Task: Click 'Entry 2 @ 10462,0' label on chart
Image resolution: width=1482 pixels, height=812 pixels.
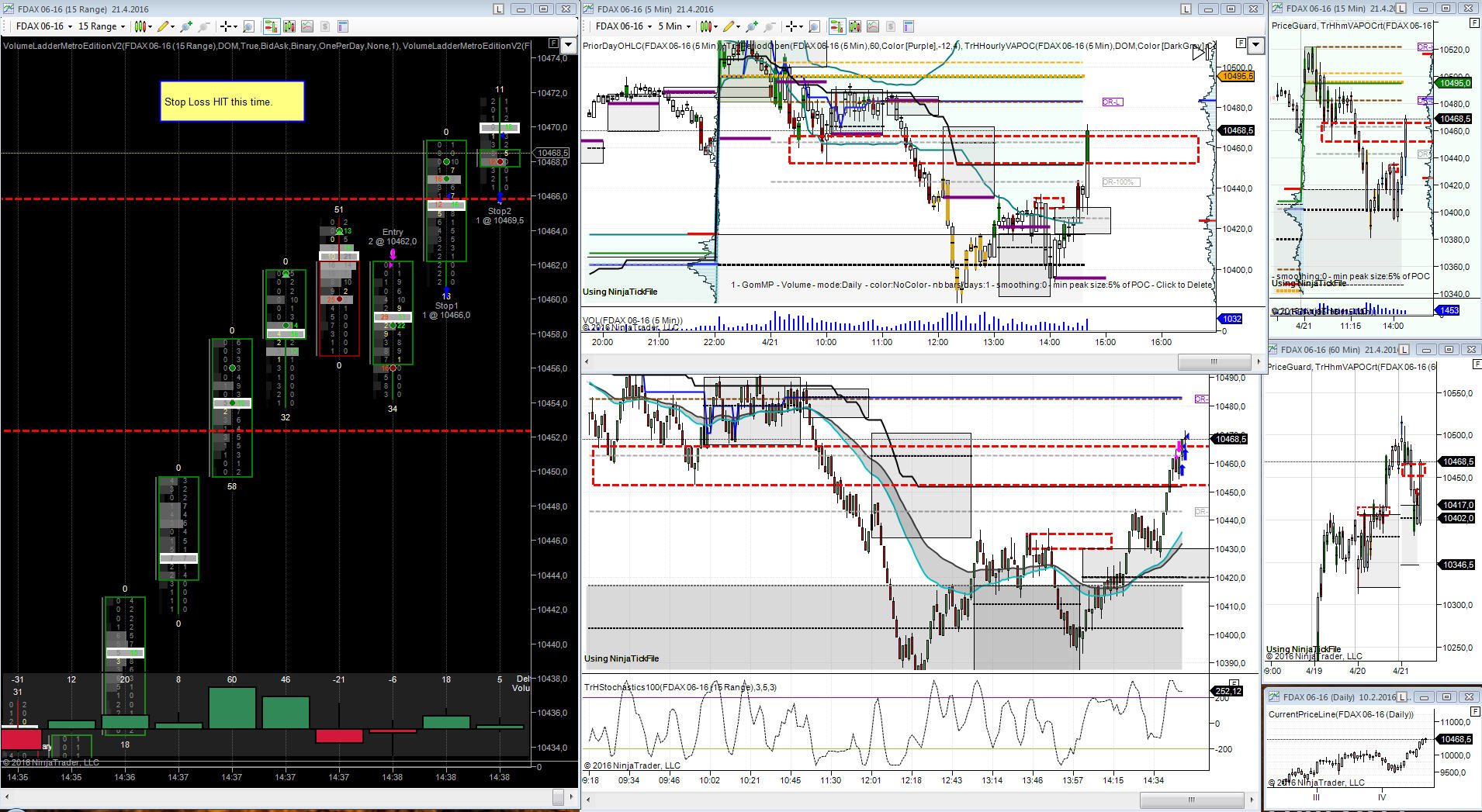Action: click(x=393, y=237)
